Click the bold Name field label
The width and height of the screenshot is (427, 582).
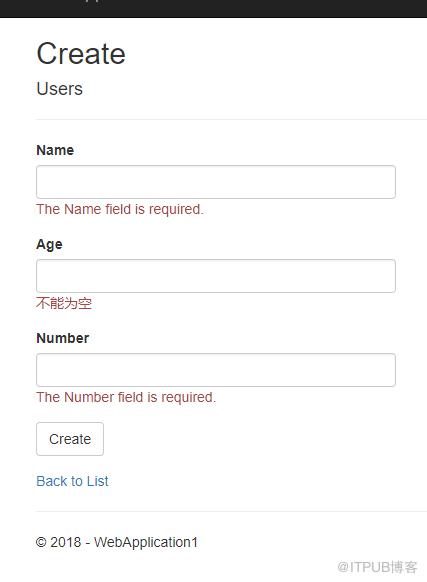pos(55,150)
